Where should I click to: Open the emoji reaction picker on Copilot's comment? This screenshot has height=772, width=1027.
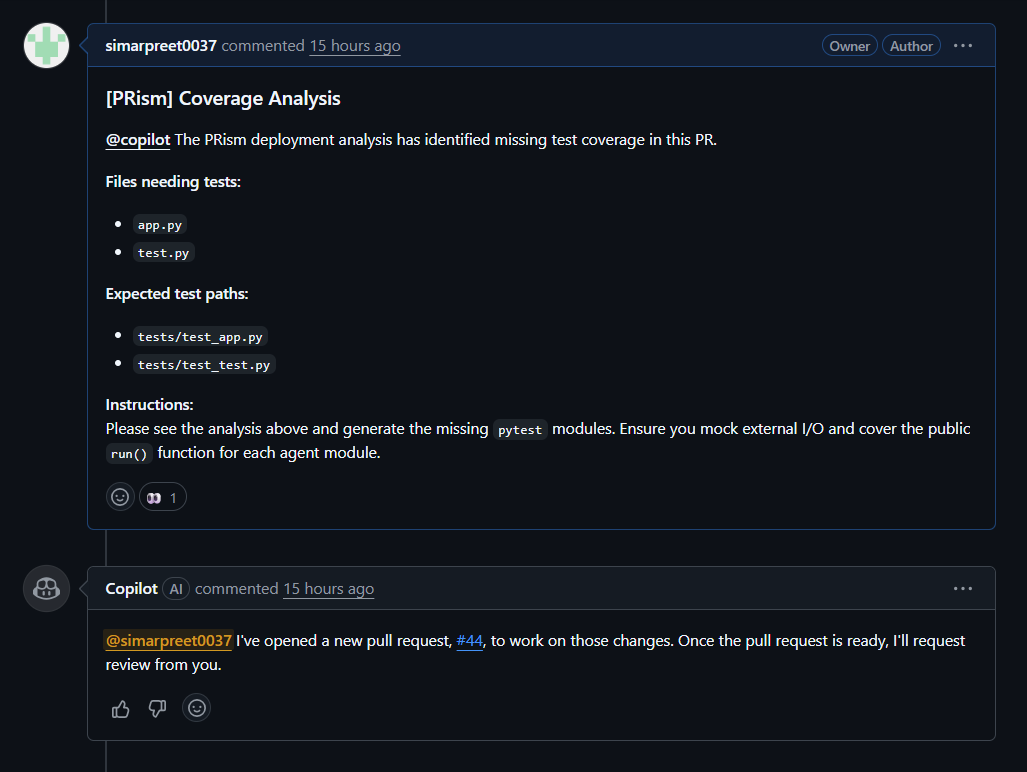196,708
